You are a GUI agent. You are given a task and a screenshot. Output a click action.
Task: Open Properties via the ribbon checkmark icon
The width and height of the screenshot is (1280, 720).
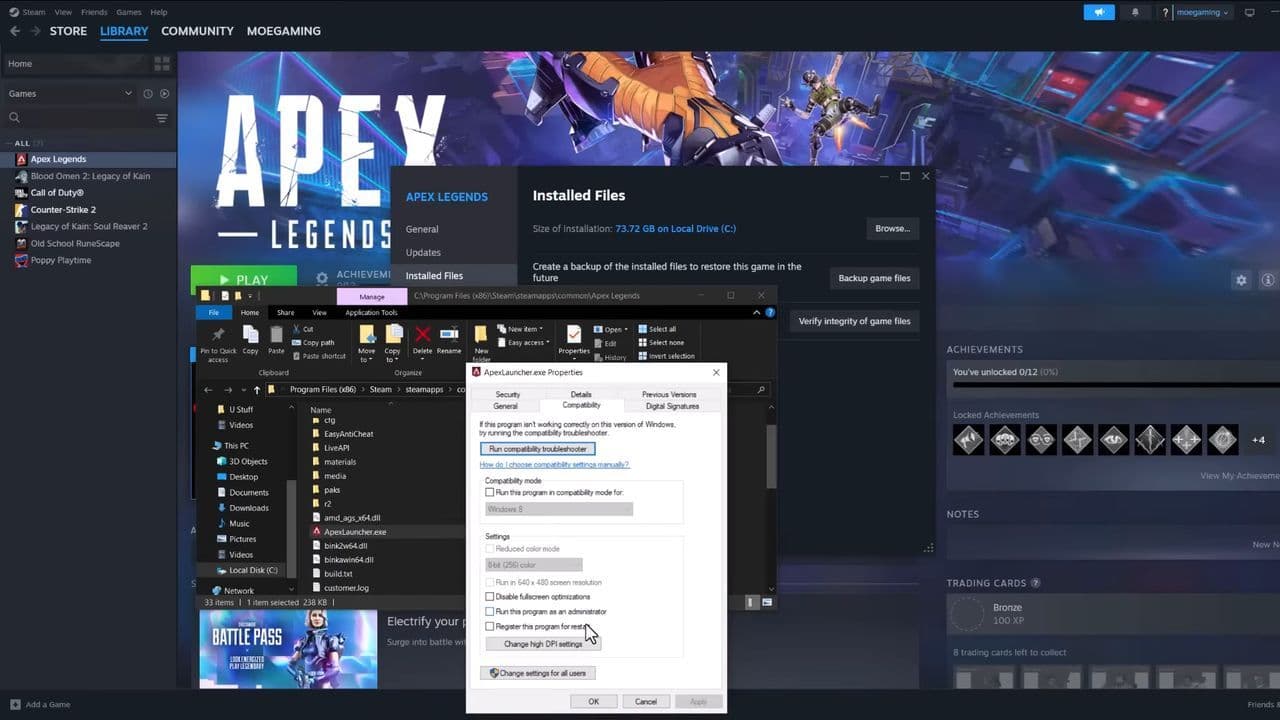[572, 334]
